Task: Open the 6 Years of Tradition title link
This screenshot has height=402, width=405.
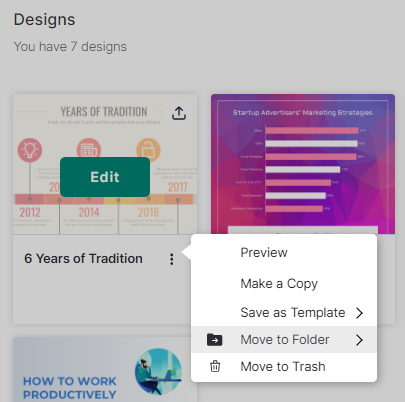Action: point(83,259)
